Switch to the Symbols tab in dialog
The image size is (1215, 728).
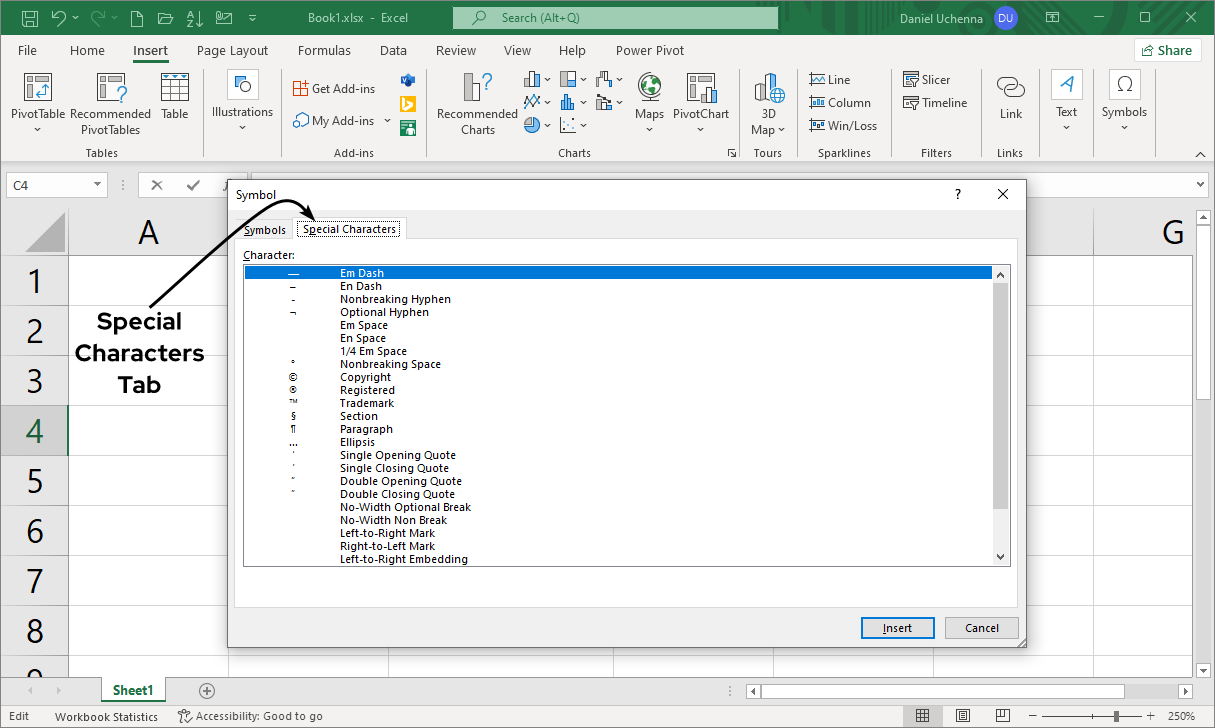[x=265, y=230]
